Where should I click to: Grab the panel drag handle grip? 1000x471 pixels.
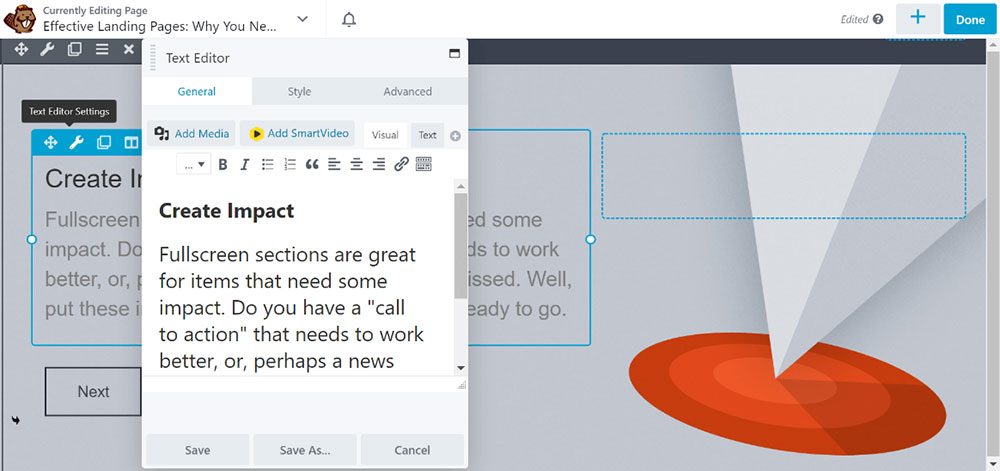tap(153, 57)
